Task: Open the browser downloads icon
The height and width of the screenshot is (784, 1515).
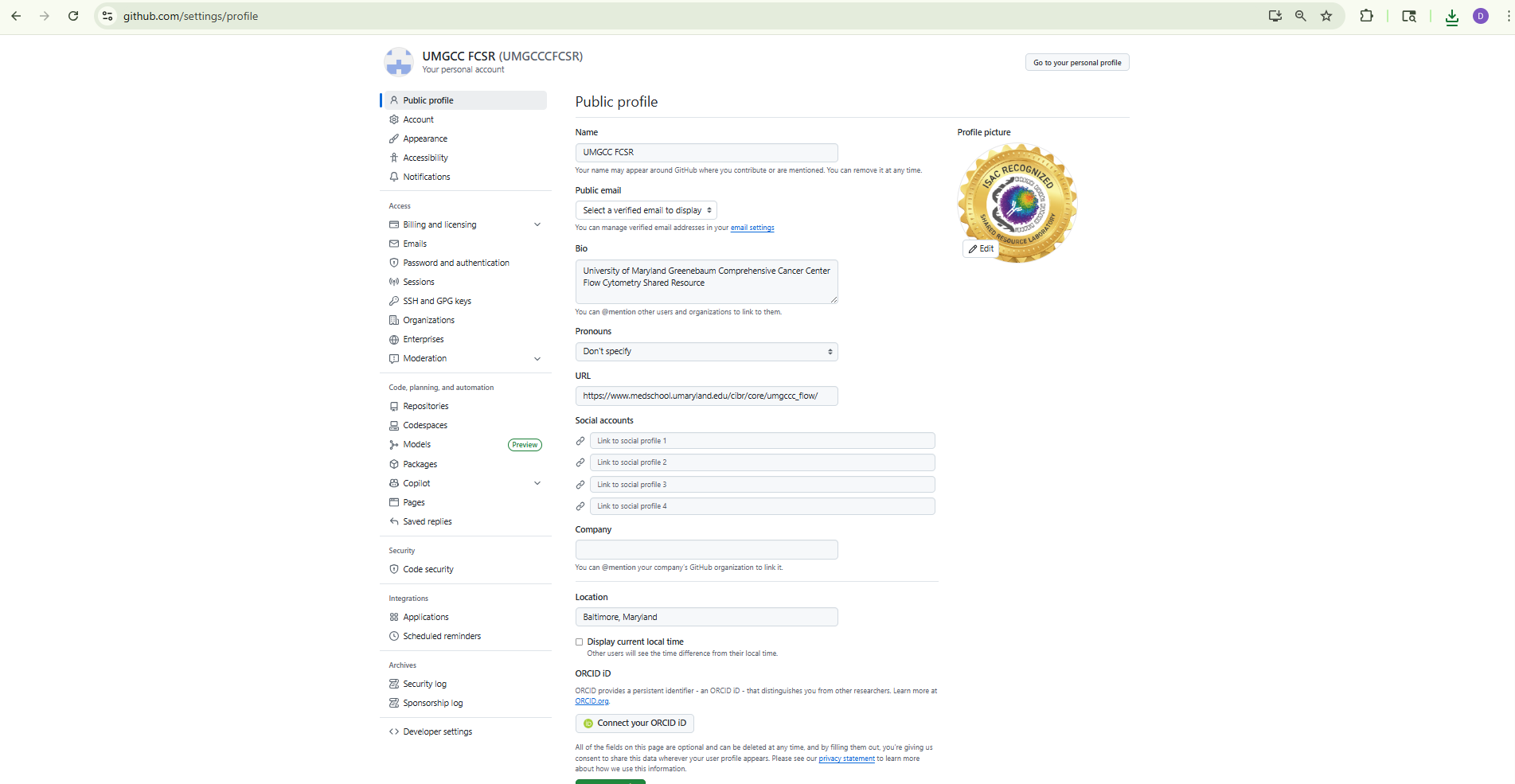Action: 1451,17
